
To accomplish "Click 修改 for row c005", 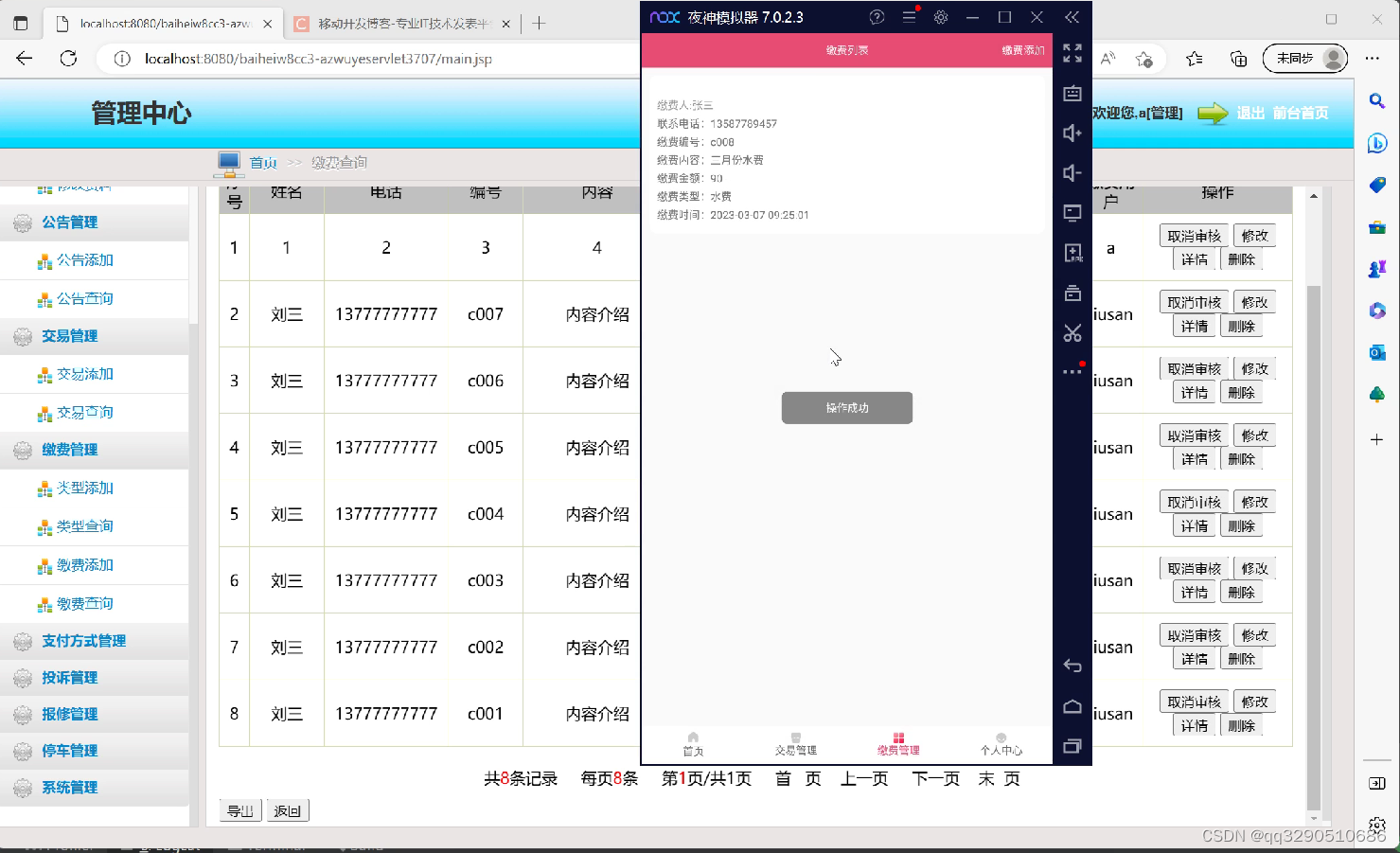I will [x=1255, y=435].
